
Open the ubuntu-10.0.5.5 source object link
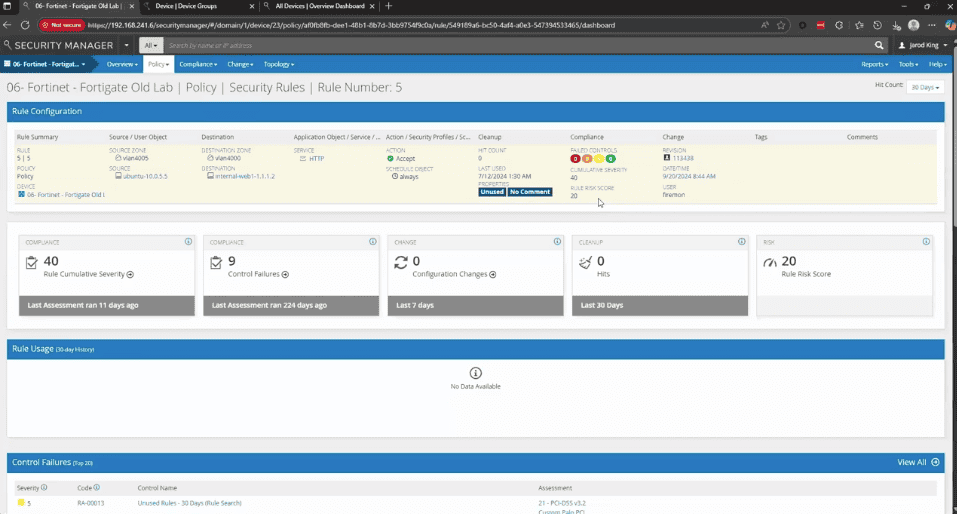[145, 176]
